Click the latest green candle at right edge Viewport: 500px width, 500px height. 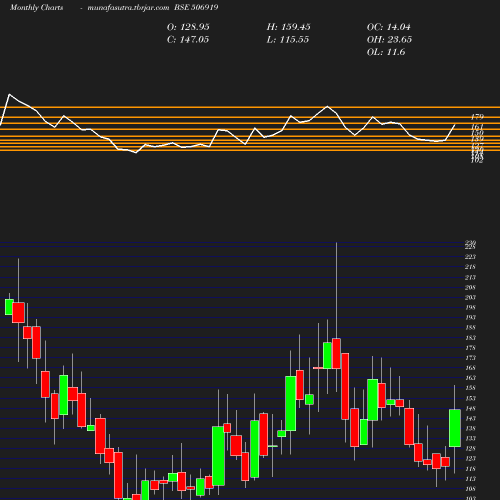click(455, 428)
